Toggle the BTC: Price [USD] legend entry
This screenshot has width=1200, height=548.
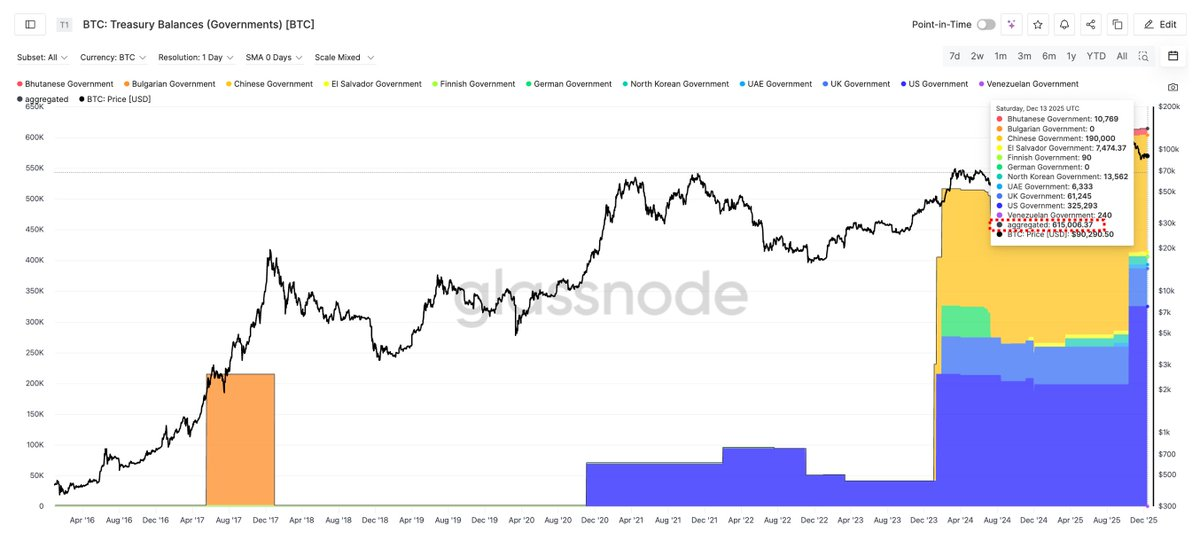point(118,100)
